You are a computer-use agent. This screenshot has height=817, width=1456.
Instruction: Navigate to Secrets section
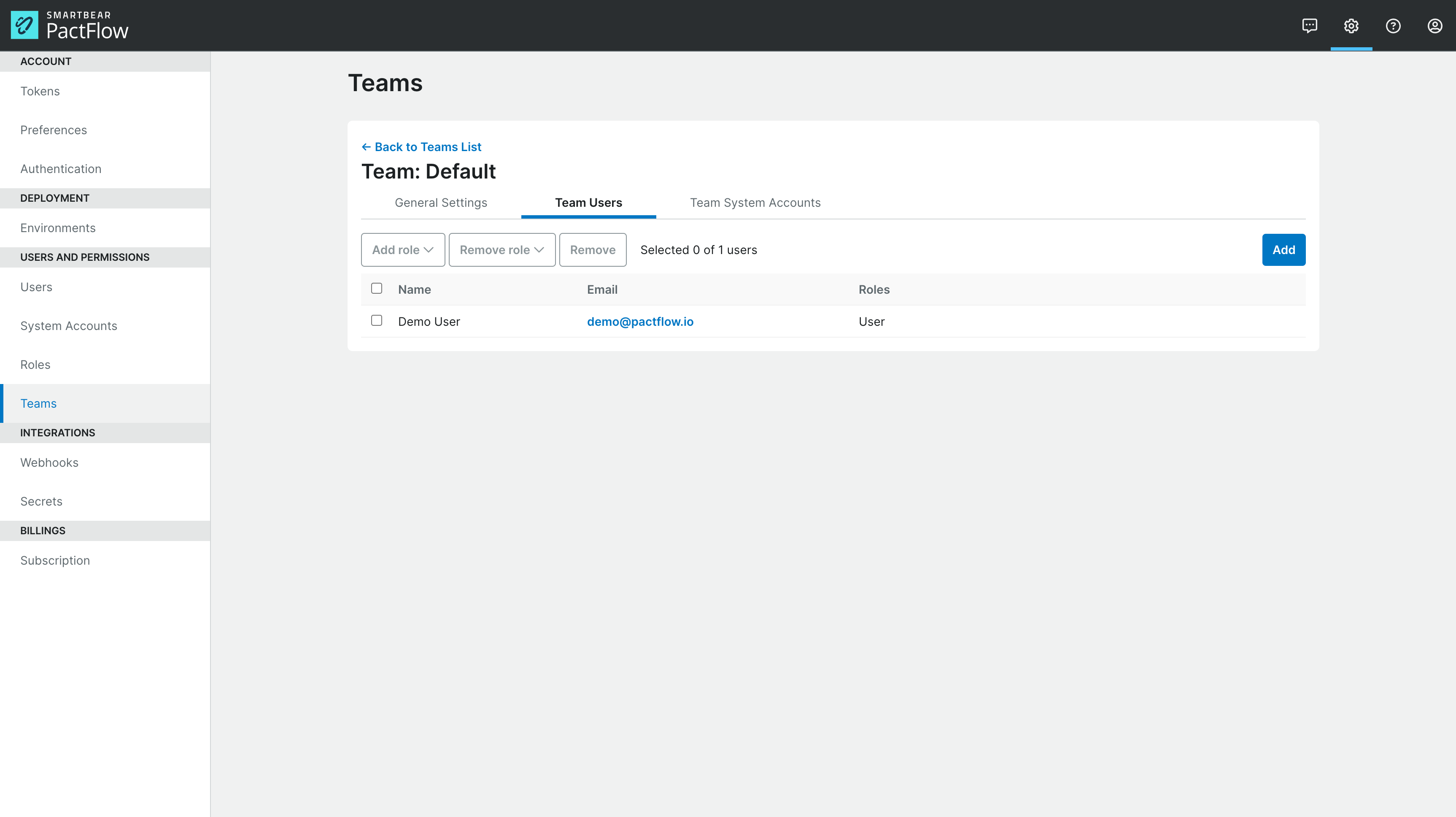pos(41,500)
